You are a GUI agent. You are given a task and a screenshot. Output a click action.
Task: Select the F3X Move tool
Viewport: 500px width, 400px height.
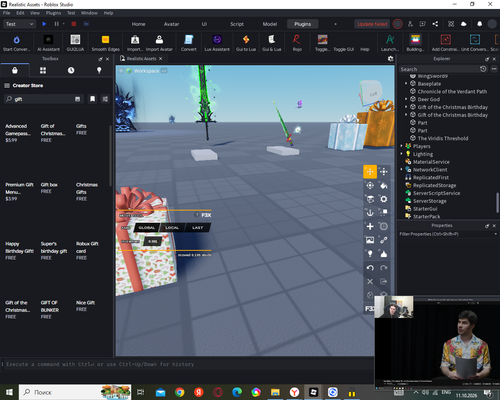pos(370,172)
